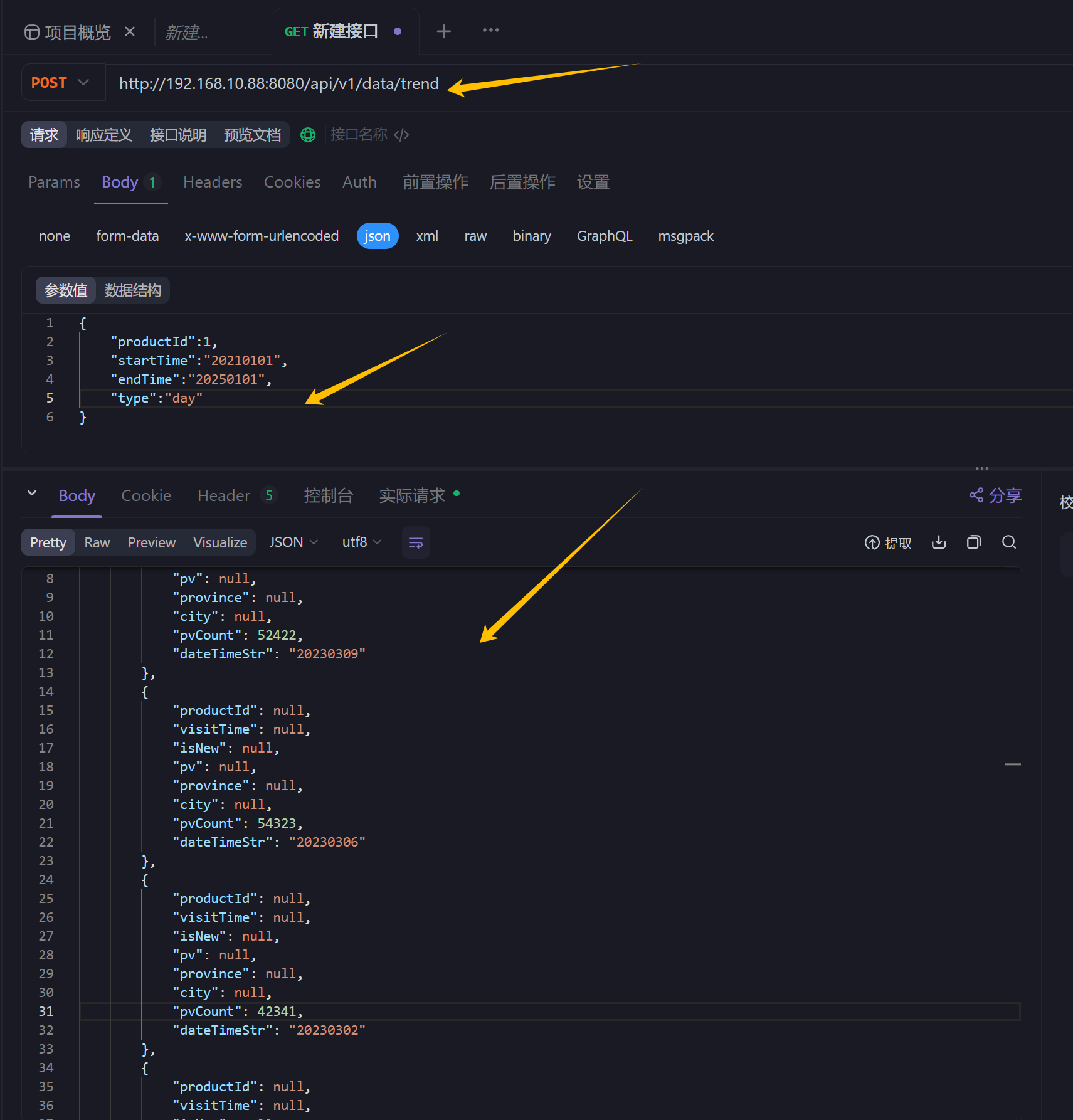Select the Raw response view

click(x=97, y=542)
